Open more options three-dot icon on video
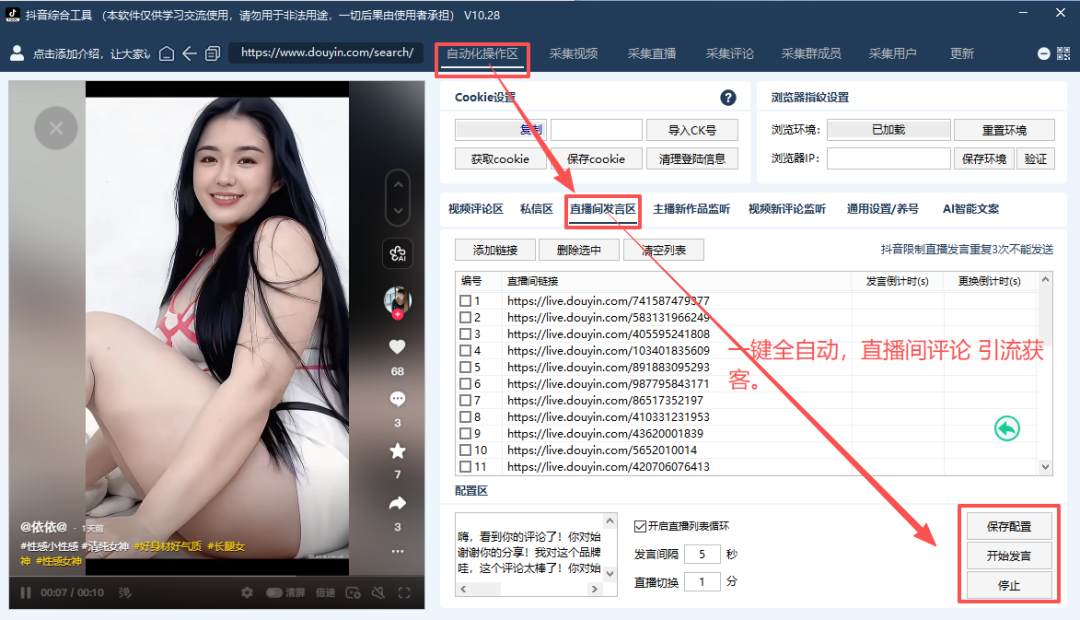Image resolution: width=1080 pixels, height=620 pixels. tap(397, 551)
